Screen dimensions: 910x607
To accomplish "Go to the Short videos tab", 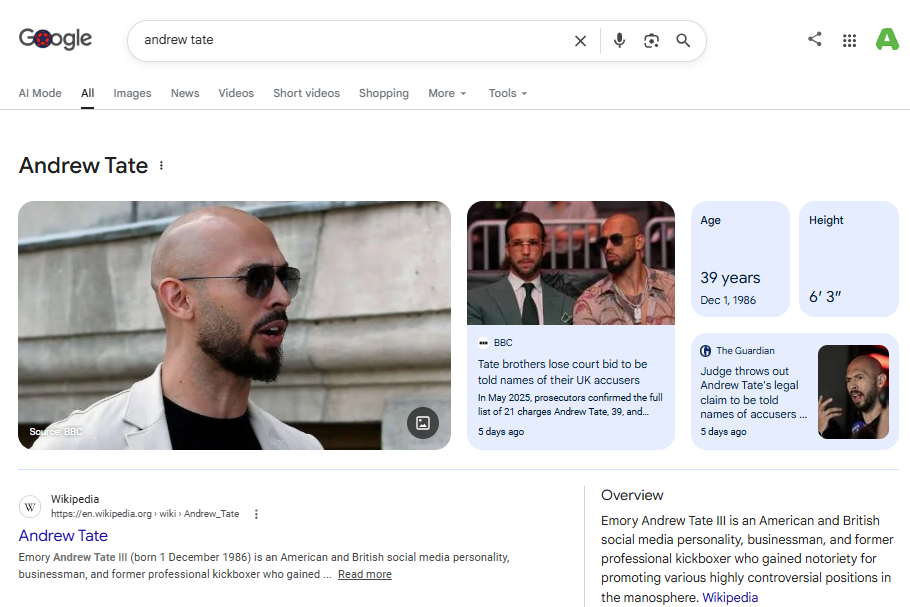I will (306, 93).
